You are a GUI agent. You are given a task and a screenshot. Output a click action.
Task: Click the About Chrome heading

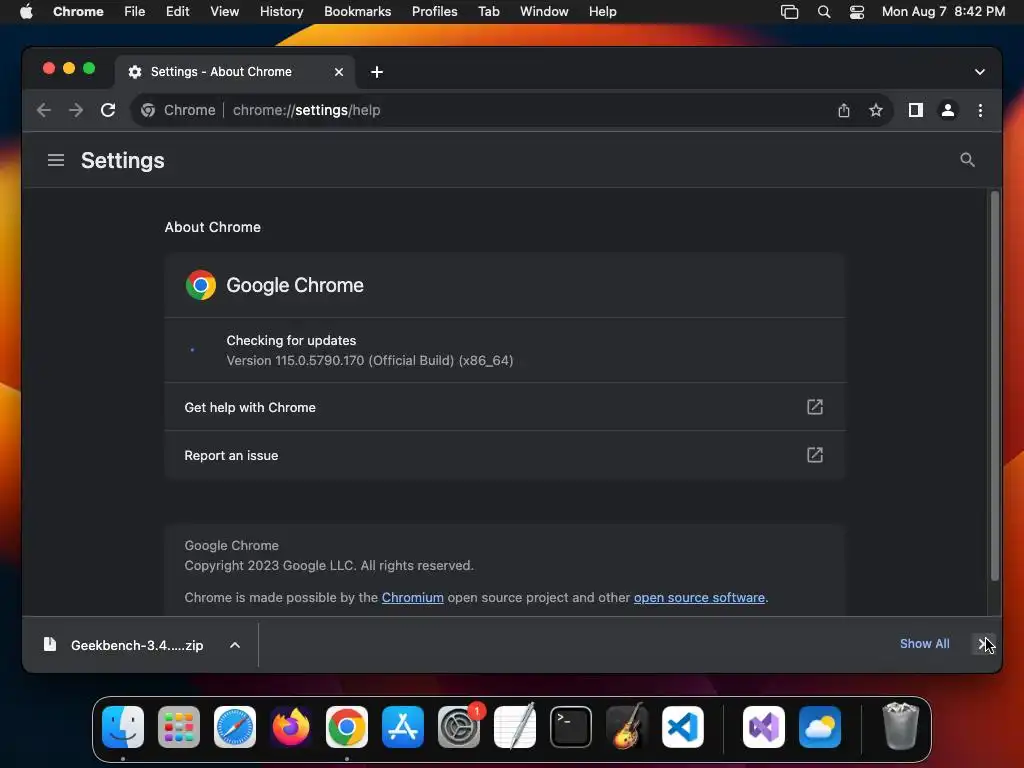(x=212, y=227)
